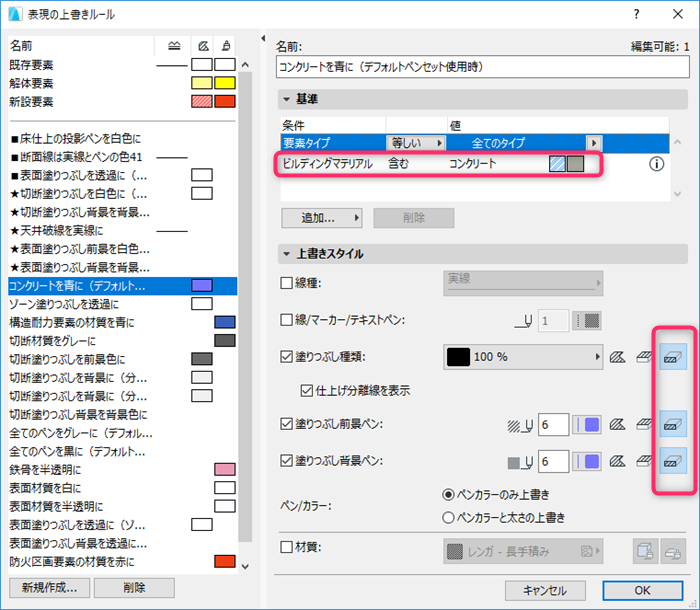Uncheck 仕上げ分離線を表示 checkbox
700x610 pixels.
click(307, 391)
